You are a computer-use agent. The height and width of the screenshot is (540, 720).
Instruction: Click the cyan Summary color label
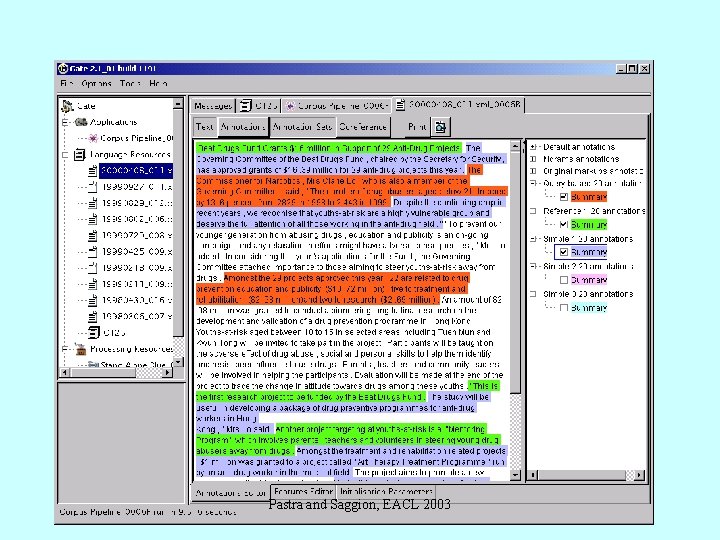coord(589,308)
